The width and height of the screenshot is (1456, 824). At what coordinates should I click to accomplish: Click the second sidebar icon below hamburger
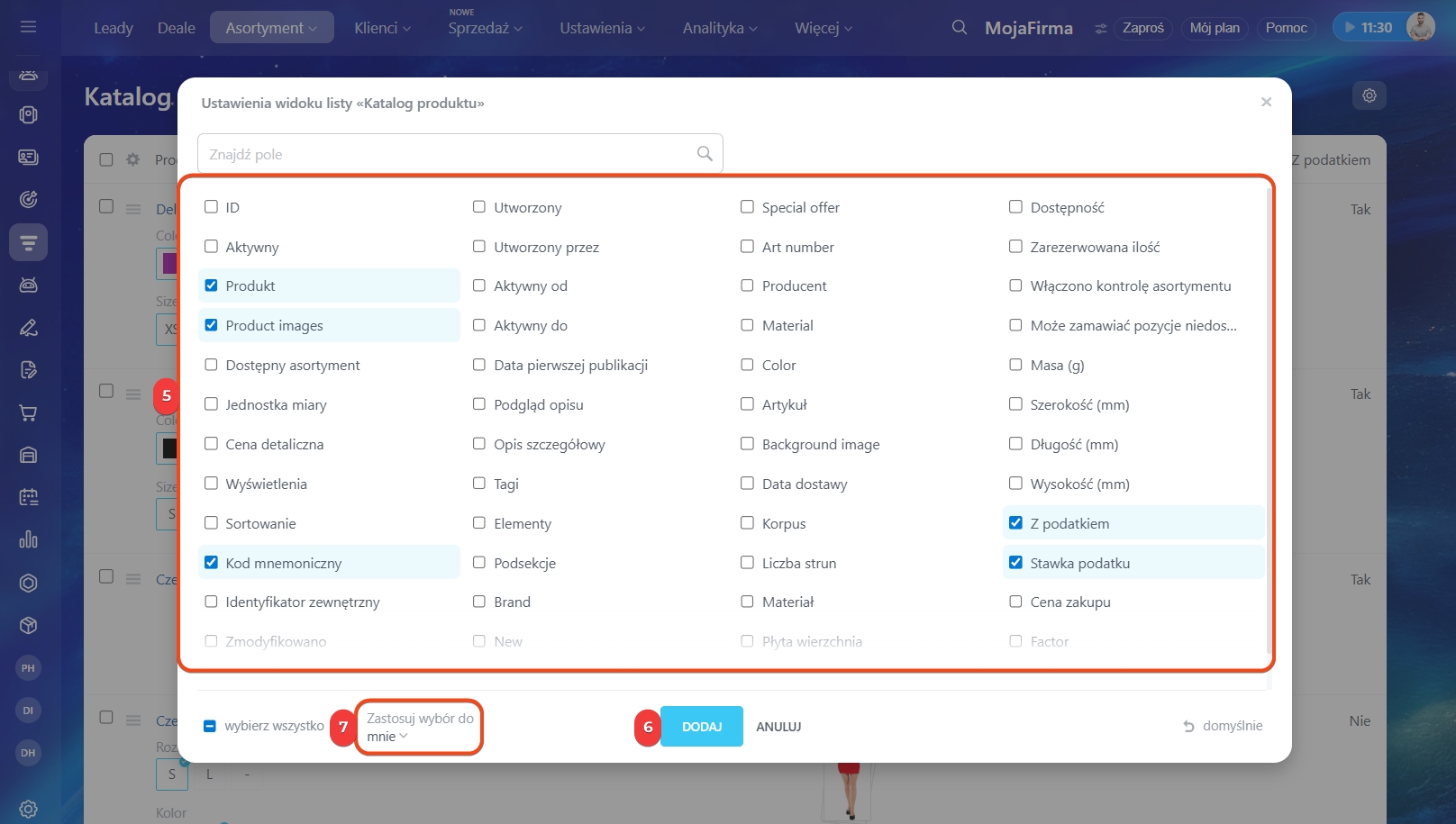[x=28, y=115]
